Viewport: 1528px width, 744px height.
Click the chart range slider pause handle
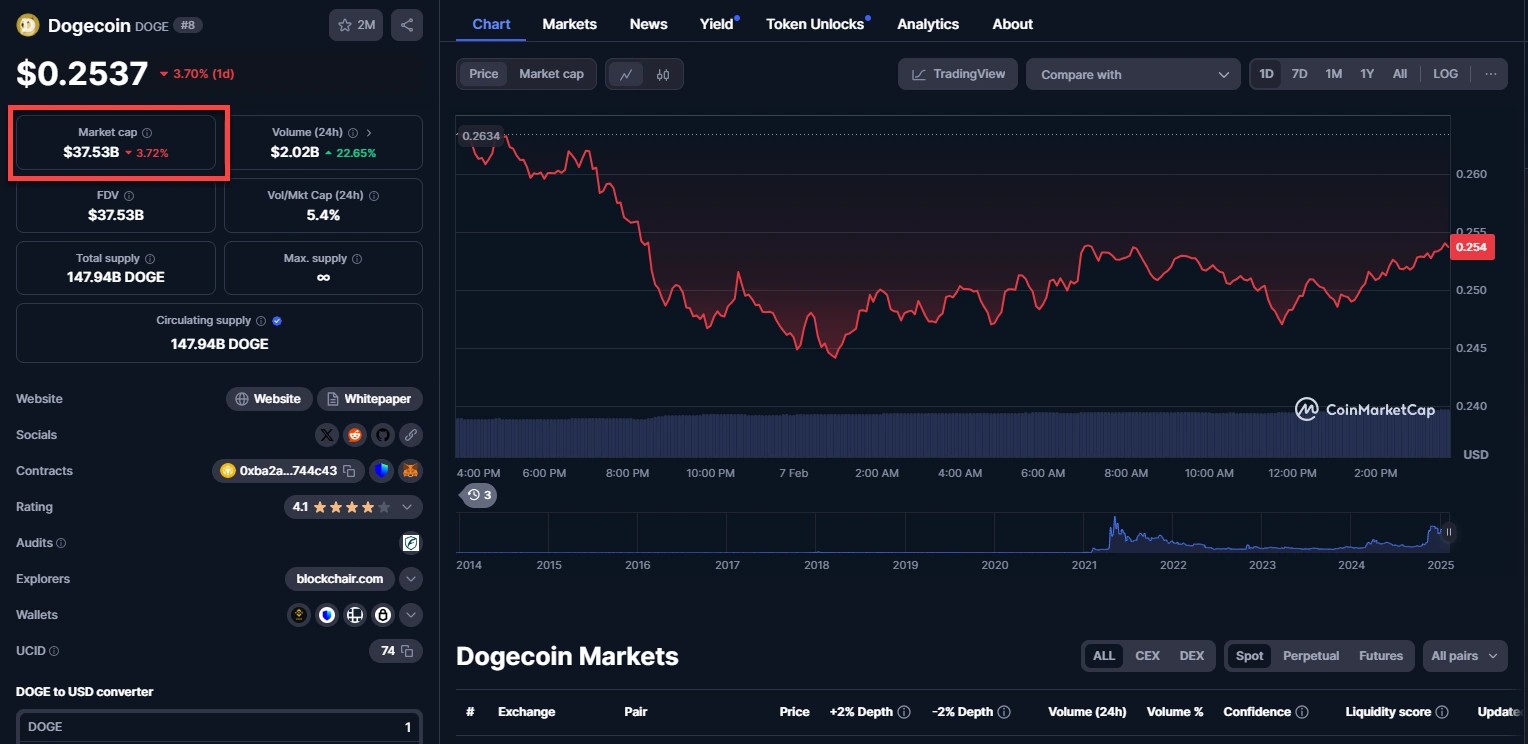click(1448, 532)
